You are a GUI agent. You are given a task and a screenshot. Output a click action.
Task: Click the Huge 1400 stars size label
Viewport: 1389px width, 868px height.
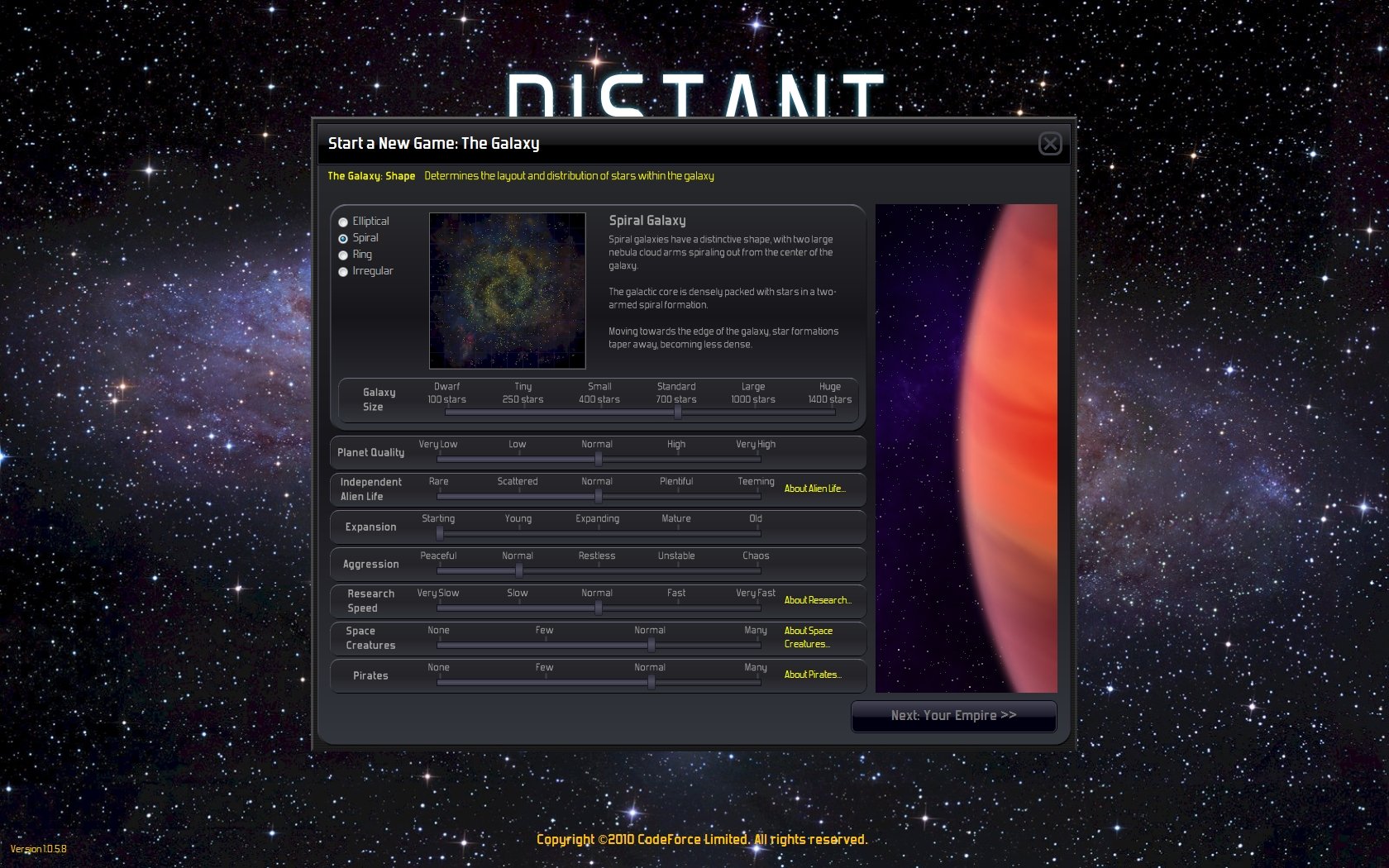[830, 393]
